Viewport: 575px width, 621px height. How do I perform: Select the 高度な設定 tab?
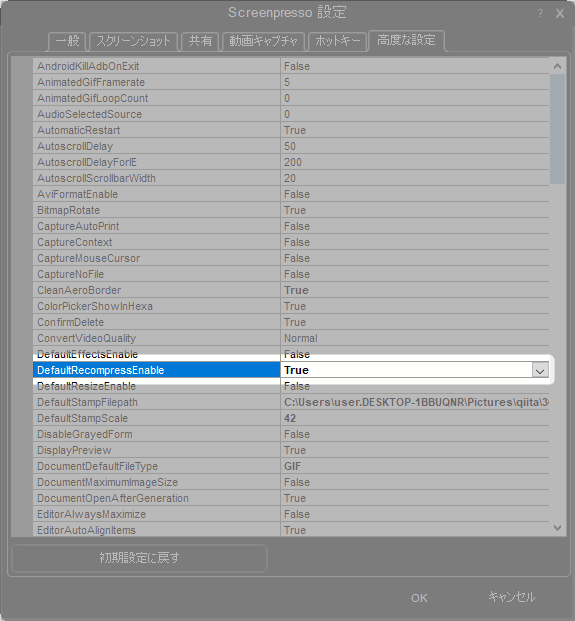pyautogui.click(x=406, y=40)
